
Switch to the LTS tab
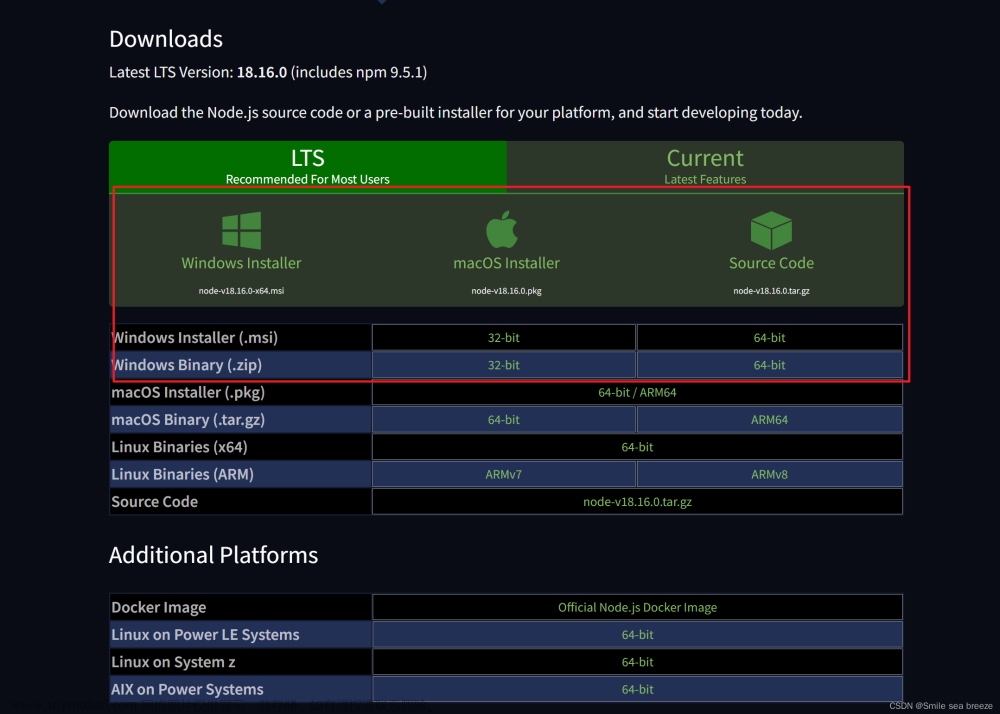coord(308,166)
